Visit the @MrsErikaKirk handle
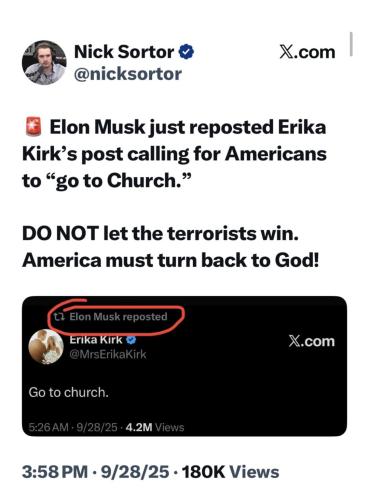Screen dimensions: 369x500 coord(108,354)
